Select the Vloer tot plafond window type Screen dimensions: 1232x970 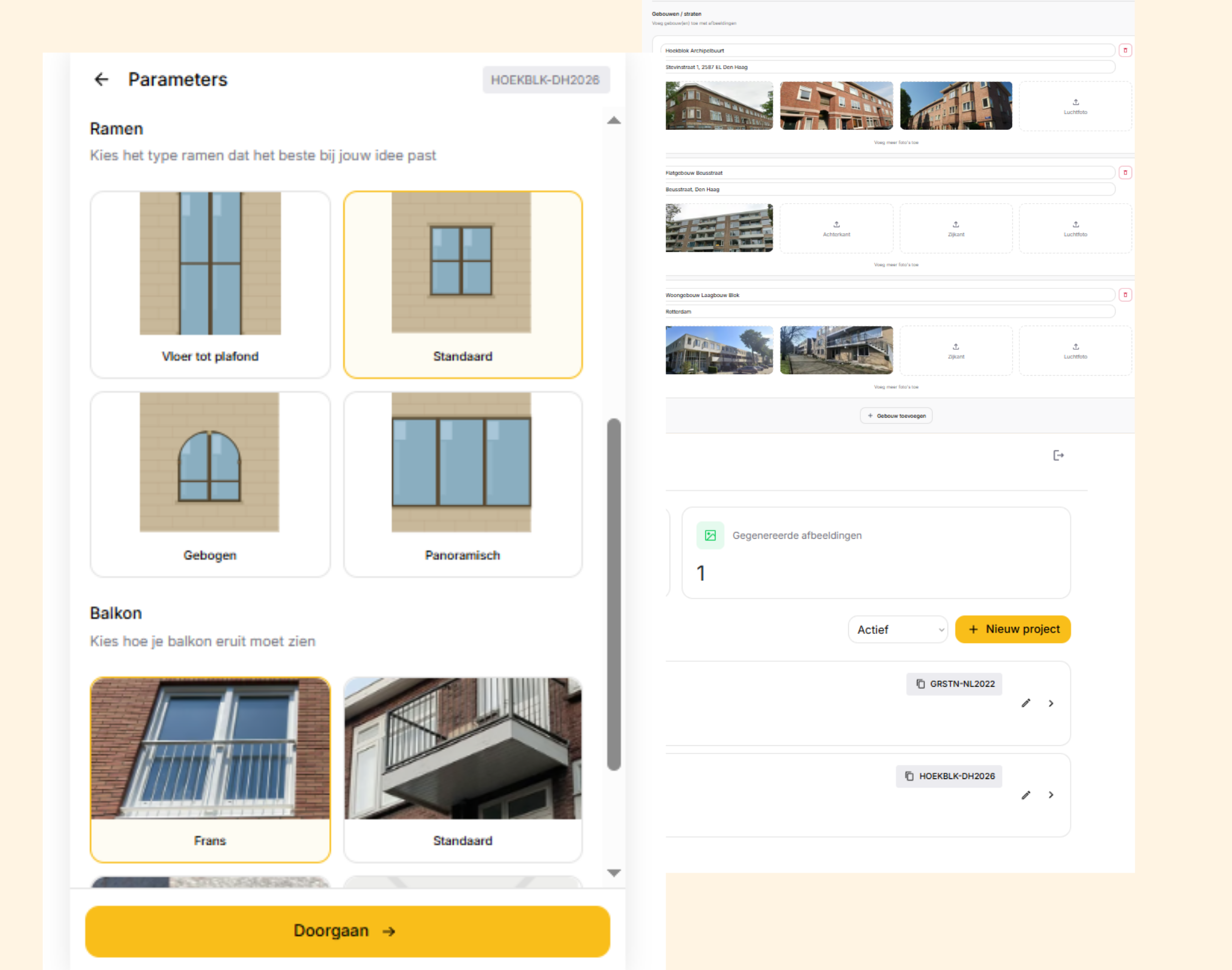[210, 284]
